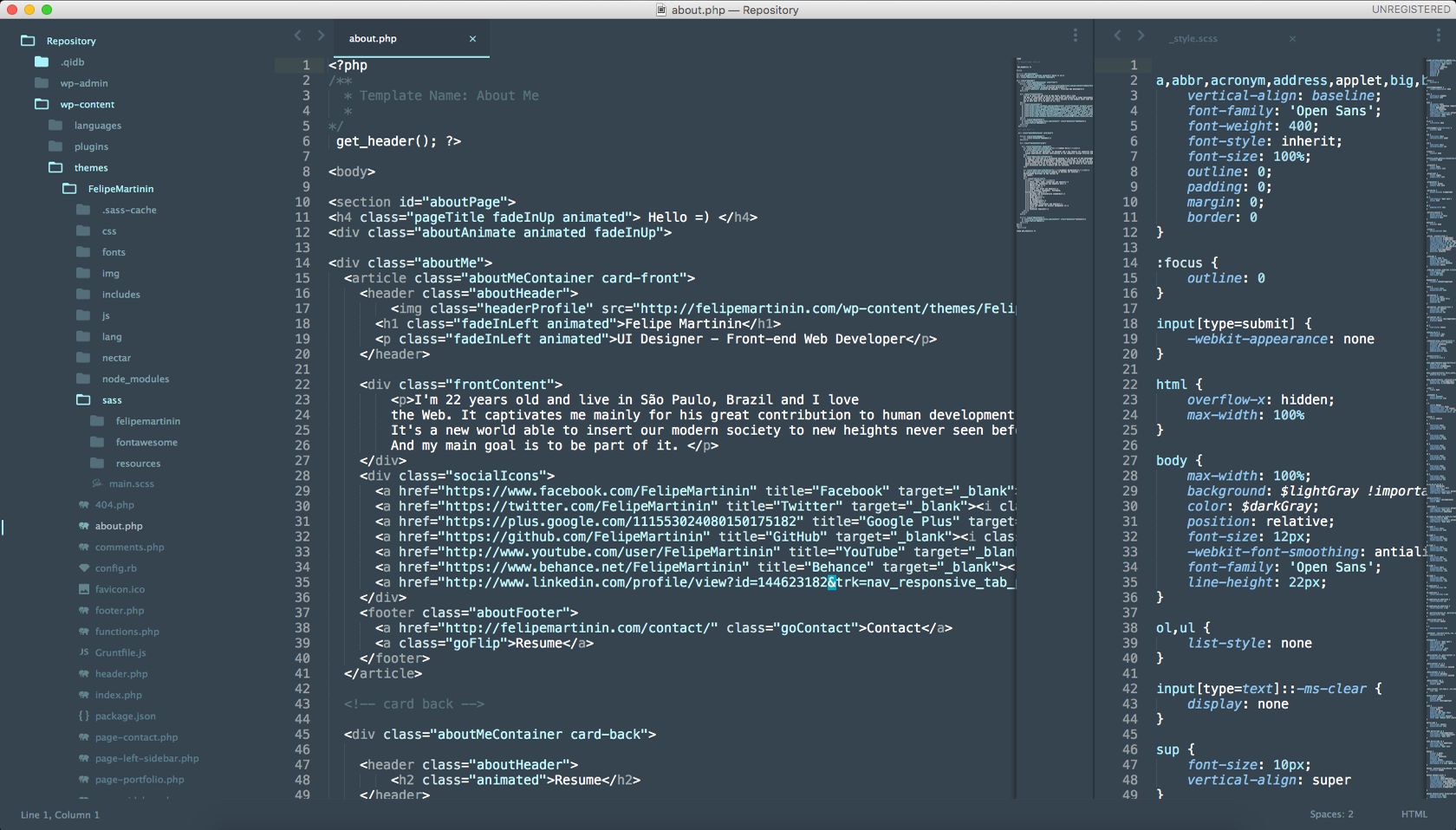Viewport: 1456px width, 830px height.
Task: Expand the img folder
Action: pyautogui.click(x=83, y=273)
